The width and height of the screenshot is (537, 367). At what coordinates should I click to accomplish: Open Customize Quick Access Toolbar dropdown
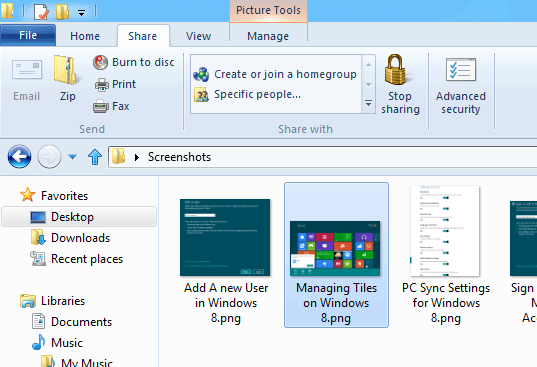81,13
